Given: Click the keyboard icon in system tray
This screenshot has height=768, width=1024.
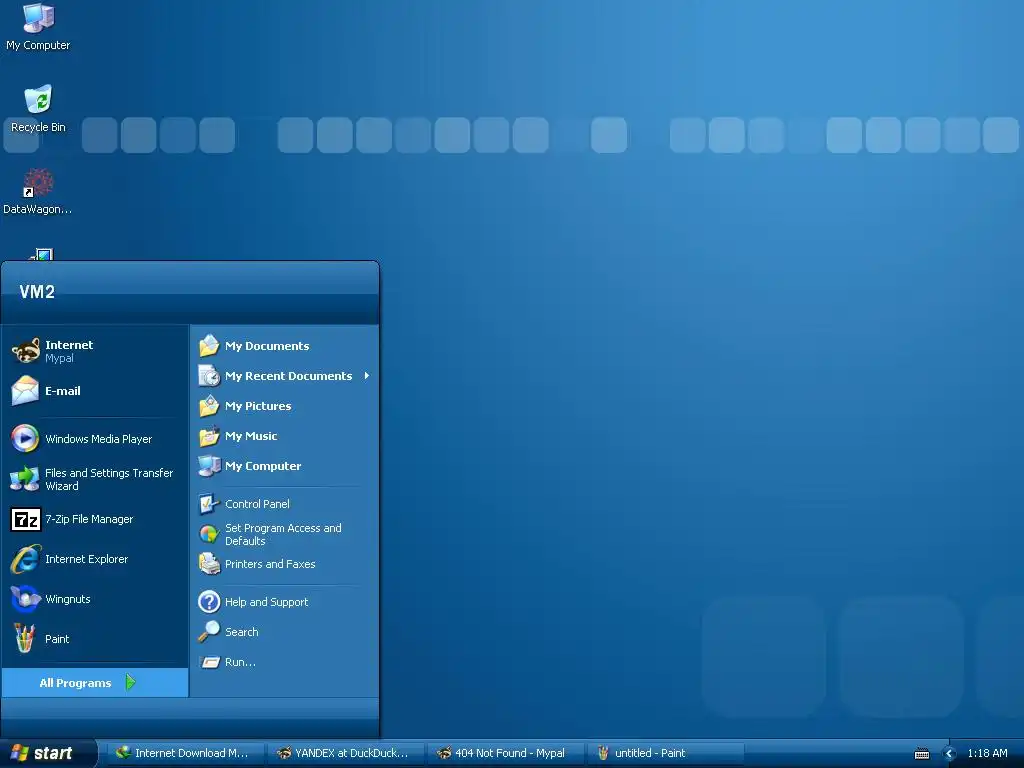Looking at the screenshot, I should pyautogui.click(x=921, y=754).
